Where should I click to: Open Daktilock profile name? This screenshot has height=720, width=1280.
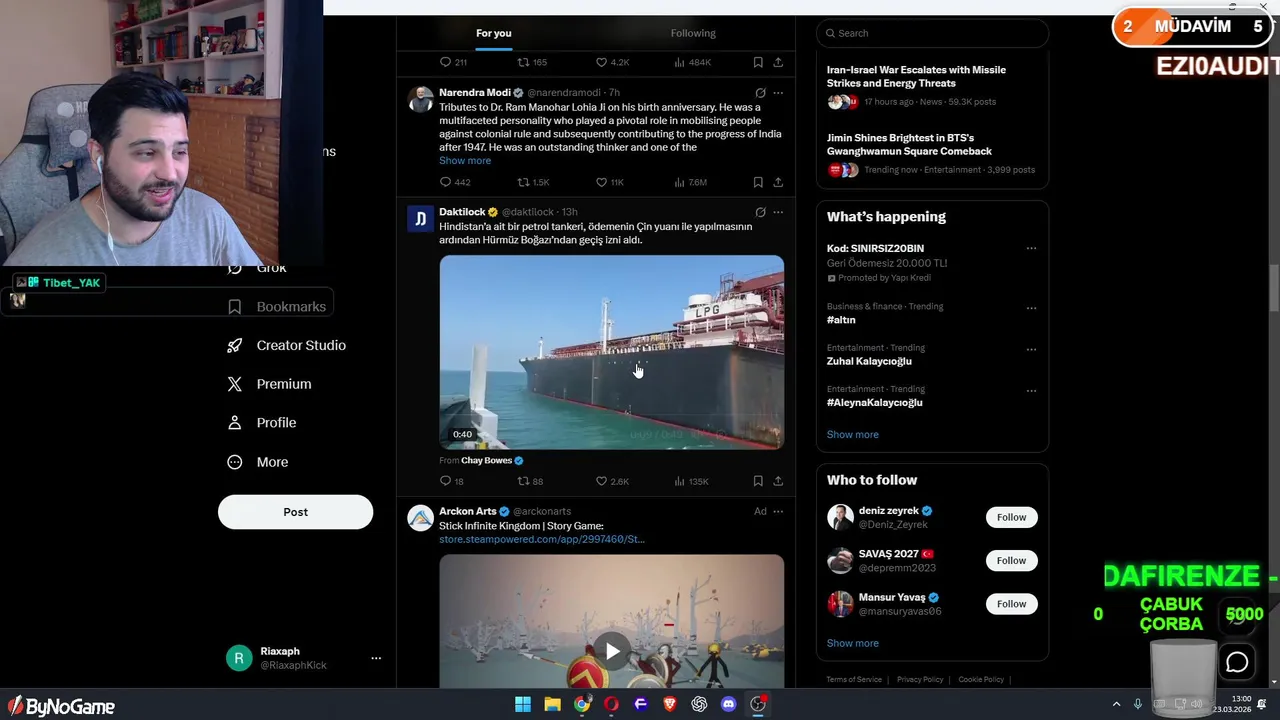pos(462,212)
